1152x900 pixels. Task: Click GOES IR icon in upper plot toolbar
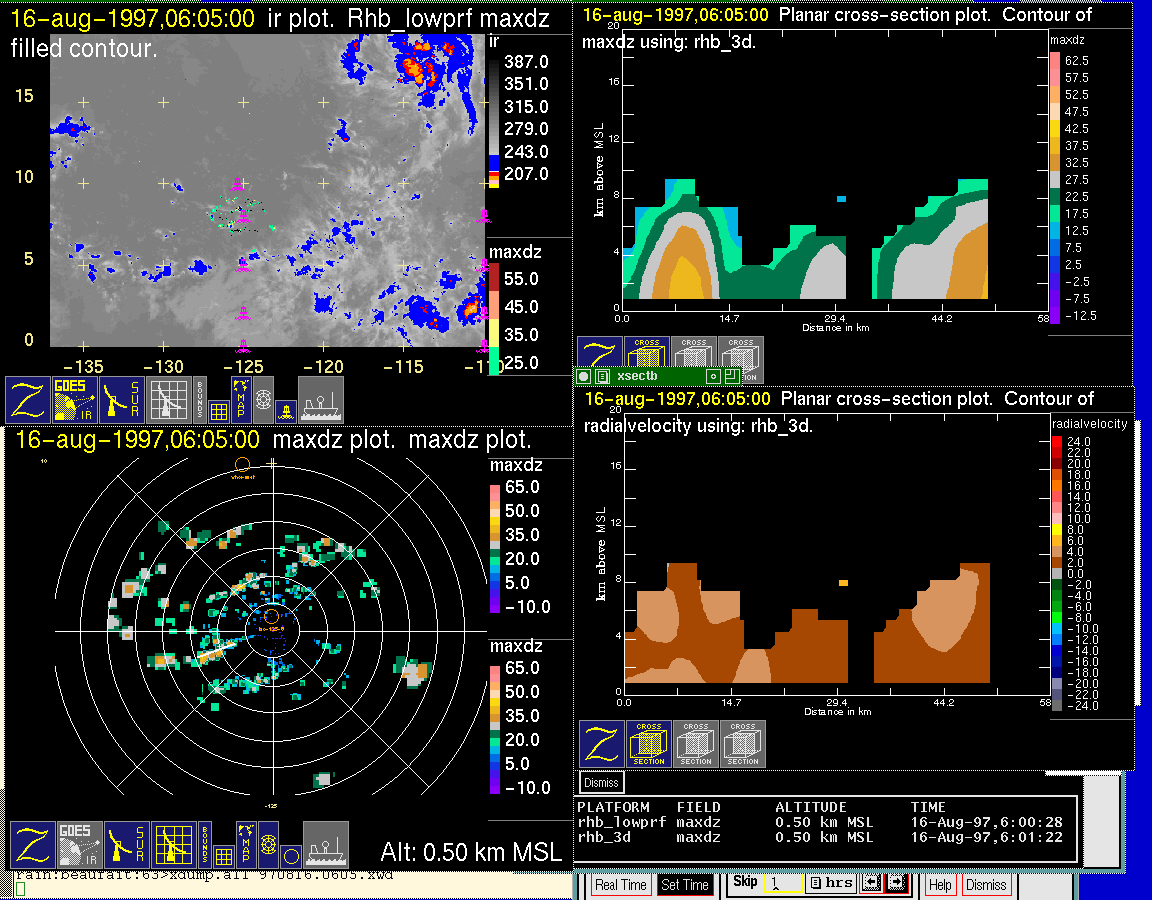tap(75, 400)
